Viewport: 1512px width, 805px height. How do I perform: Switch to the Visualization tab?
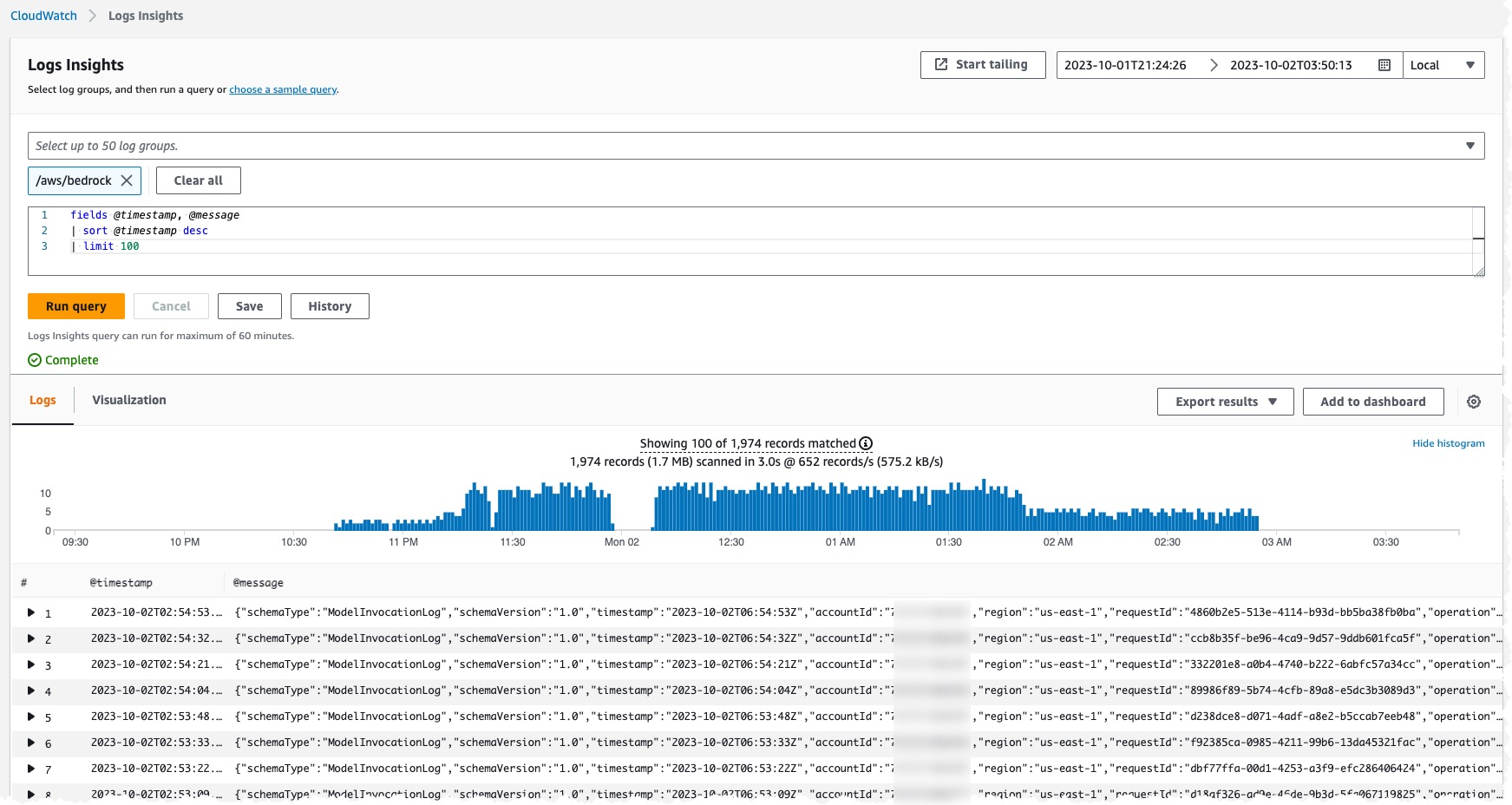tap(129, 400)
